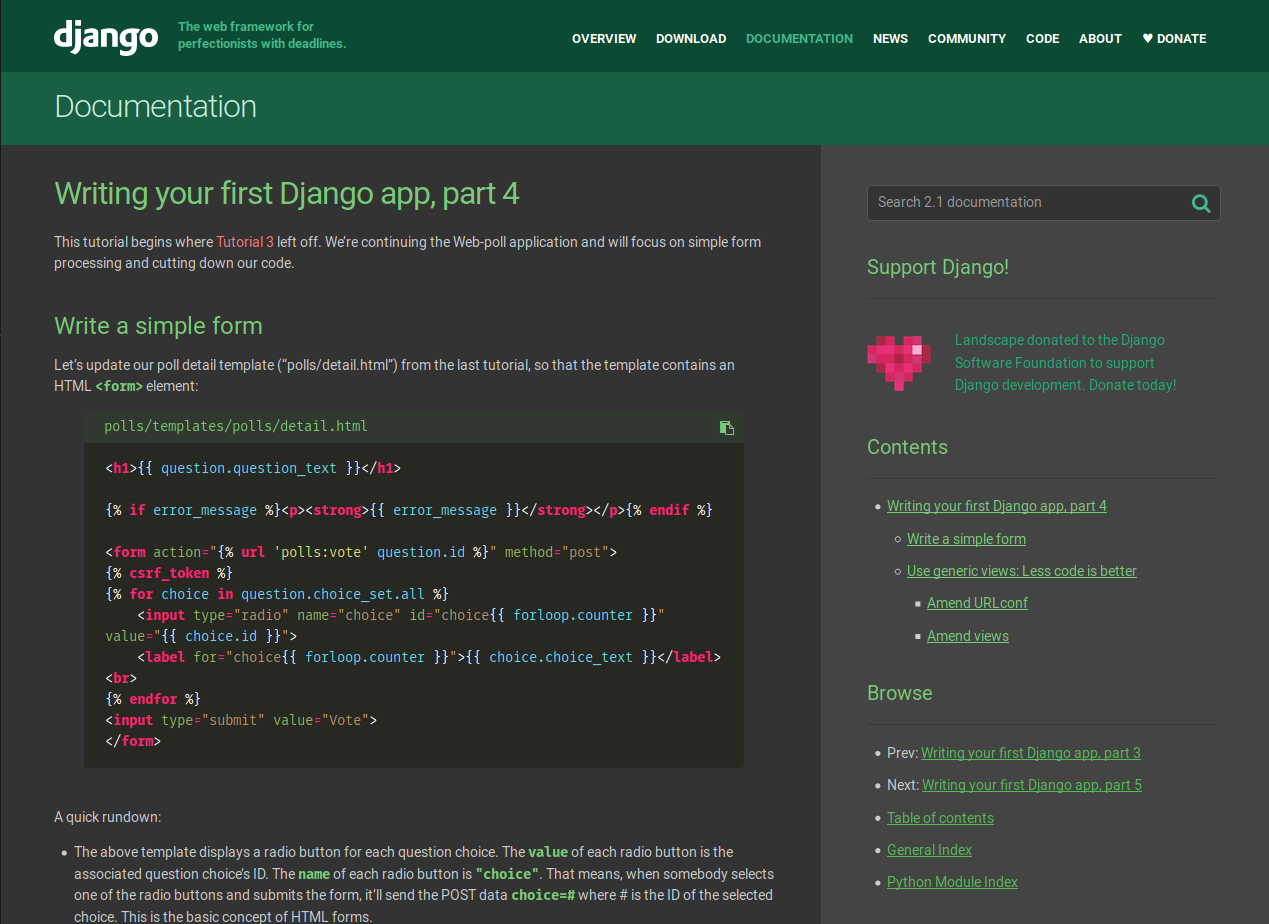Open the About menu item
This screenshot has width=1269, height=924.
[x=1100, y=39]
